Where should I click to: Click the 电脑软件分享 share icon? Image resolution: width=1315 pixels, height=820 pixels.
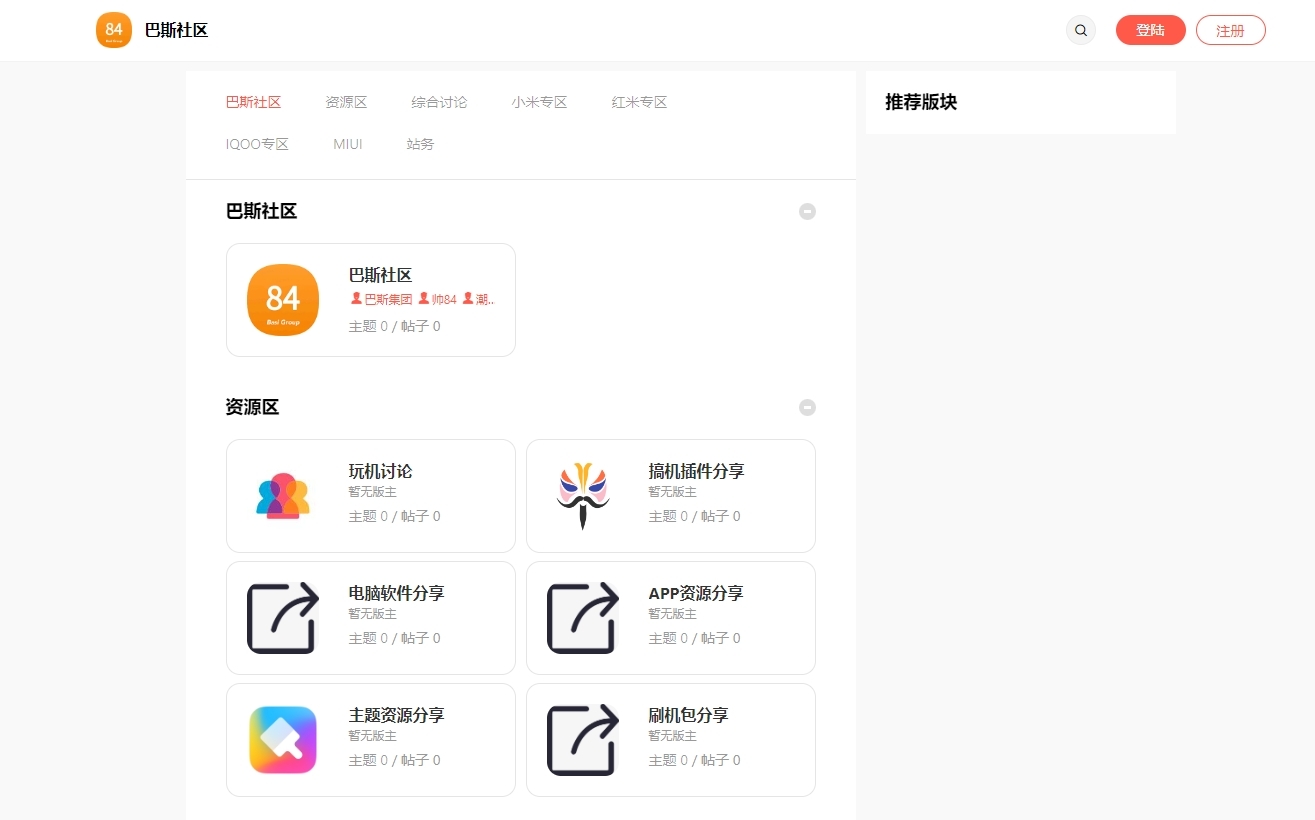coord(283,618)
